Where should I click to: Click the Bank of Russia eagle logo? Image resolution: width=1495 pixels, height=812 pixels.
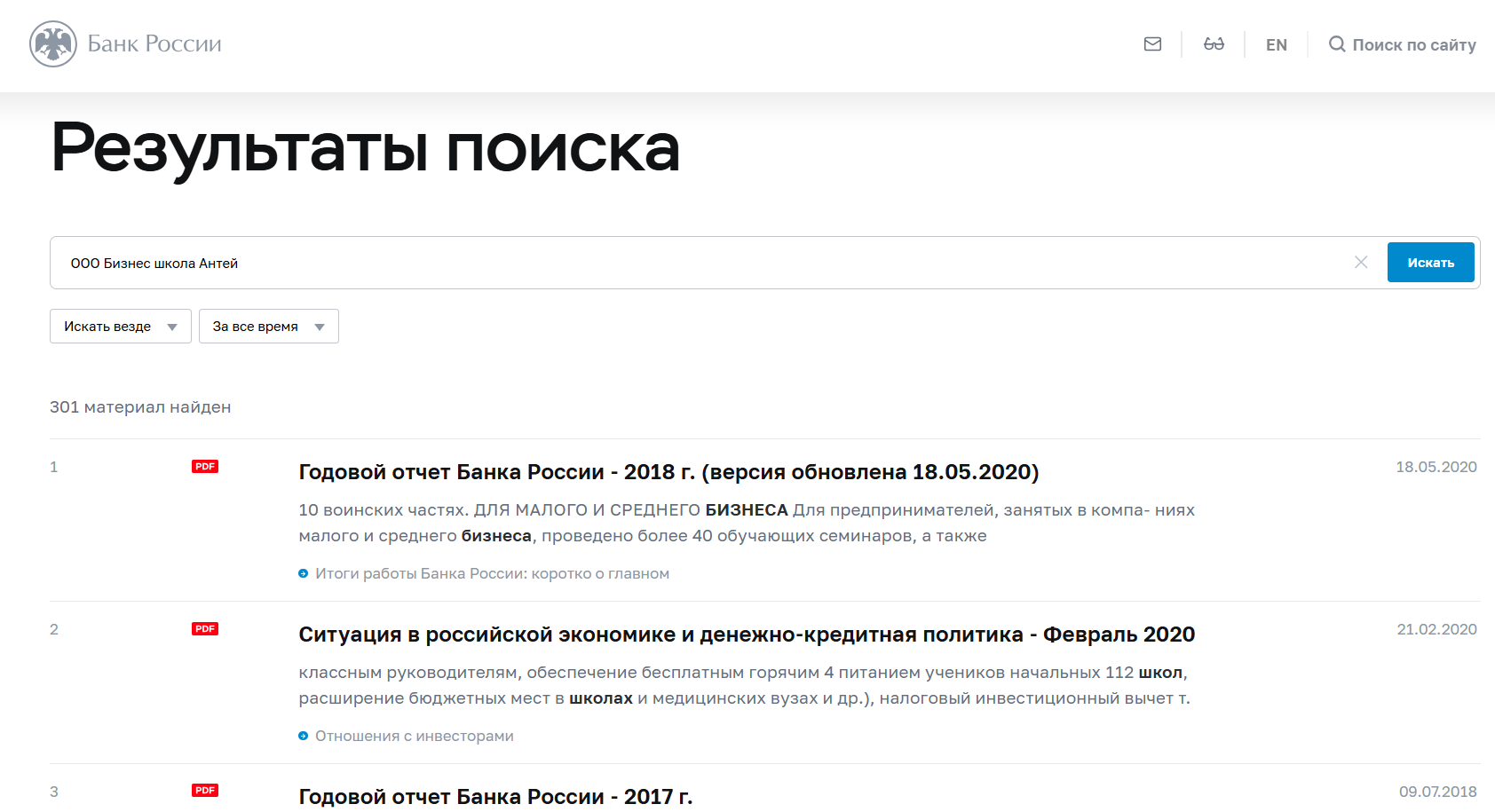click(x=53, y=44)
